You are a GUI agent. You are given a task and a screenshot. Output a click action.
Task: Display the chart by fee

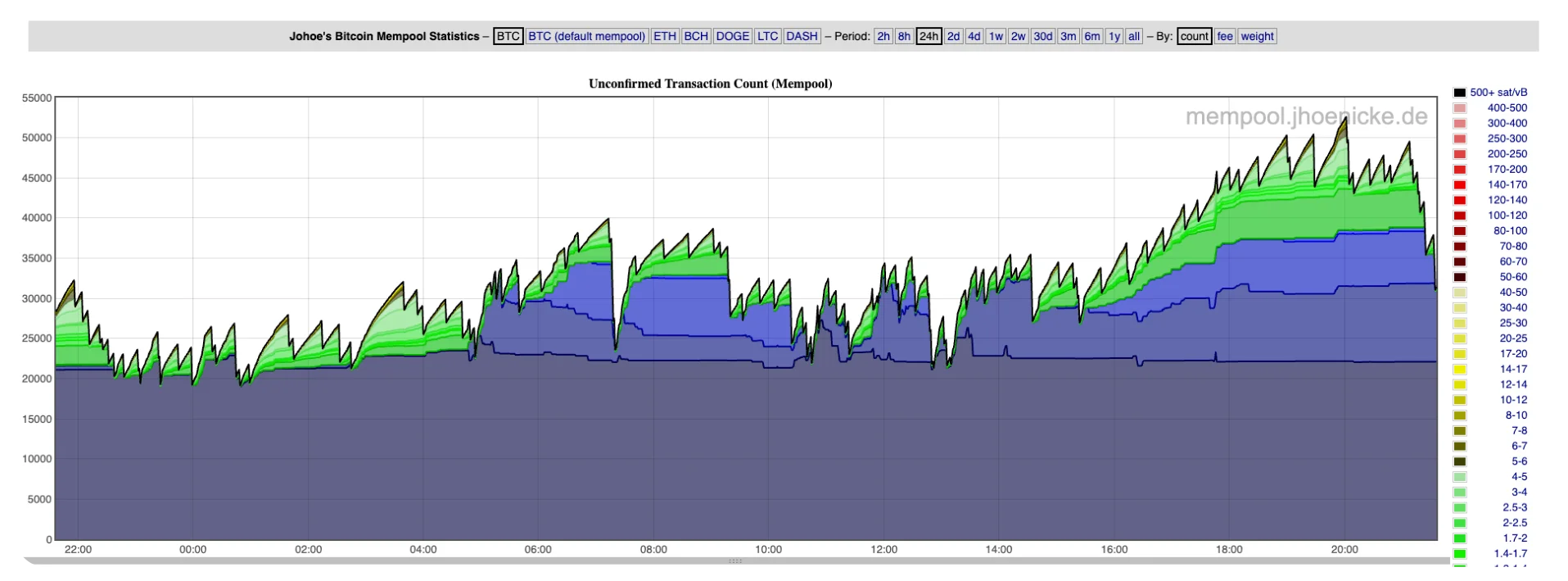(x=1225, y=36)
